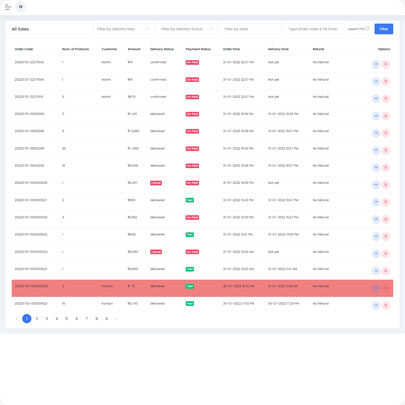This screenshot has width=405, height=405.
Task: Click the Delivery Status column header
Action: (x=162, y=49)
